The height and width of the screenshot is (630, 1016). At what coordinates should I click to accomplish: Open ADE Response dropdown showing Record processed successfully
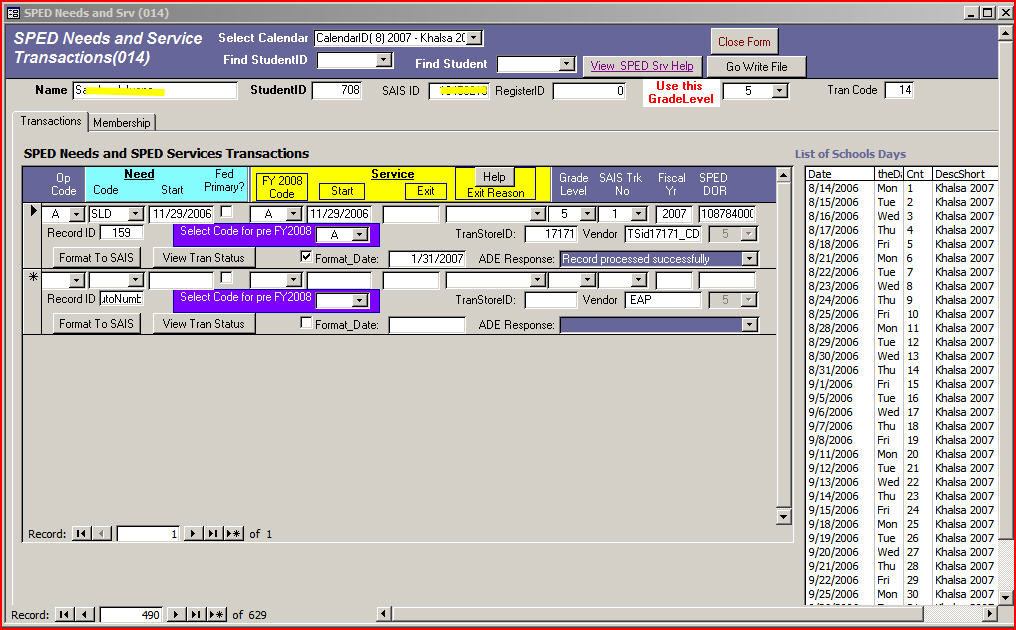pos(749,259)
